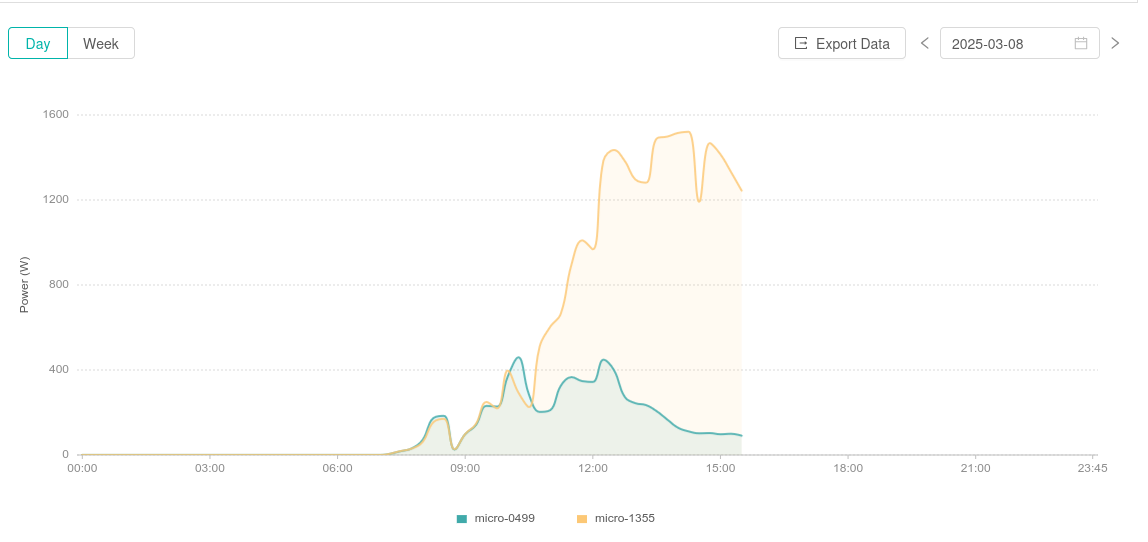
Task: Click the teal micro-0499 legend swatch
Action: [462, 518]
